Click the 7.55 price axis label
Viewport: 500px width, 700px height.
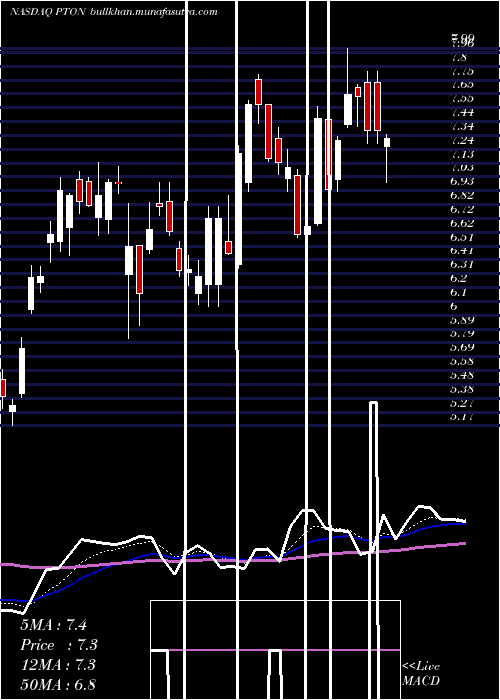[462, 99]
